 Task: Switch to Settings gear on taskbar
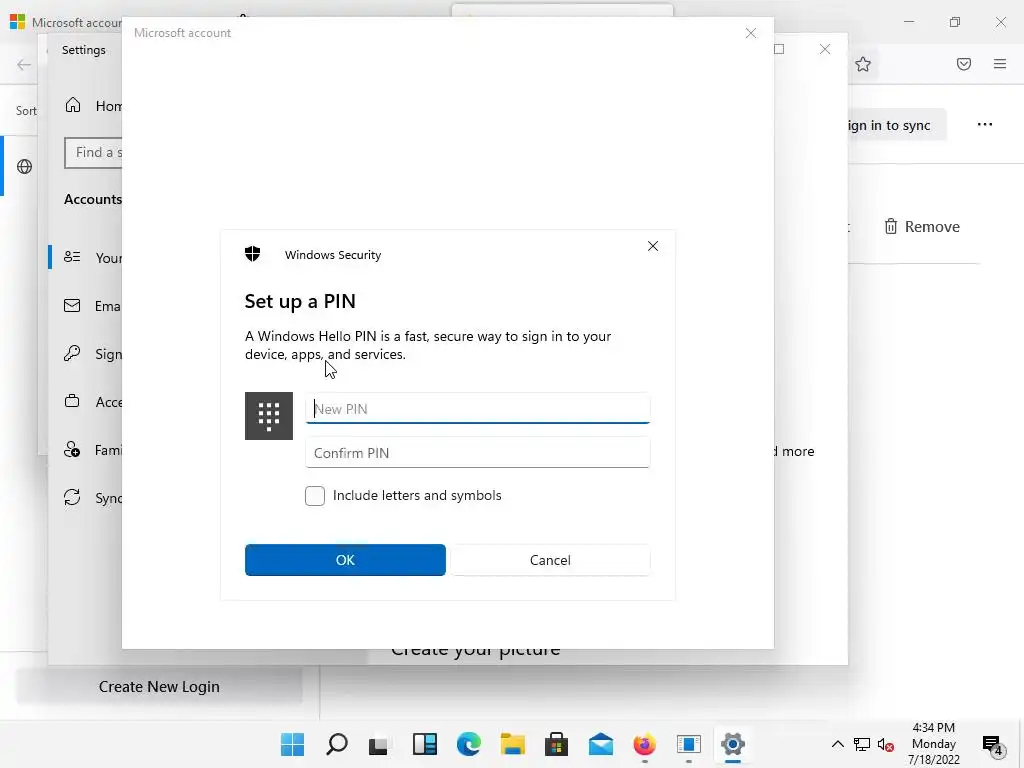733,744
